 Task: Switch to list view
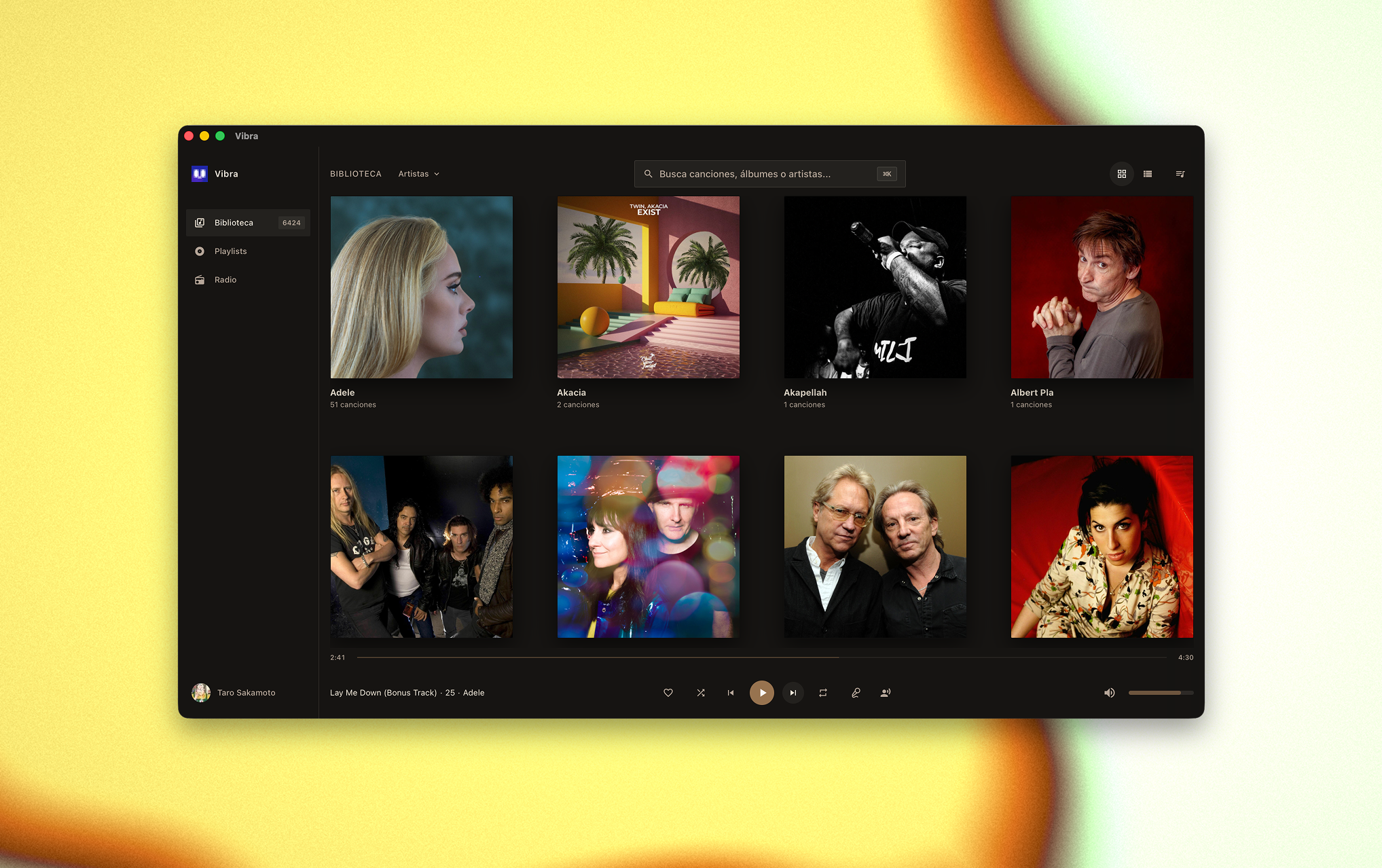point(1148,174)
